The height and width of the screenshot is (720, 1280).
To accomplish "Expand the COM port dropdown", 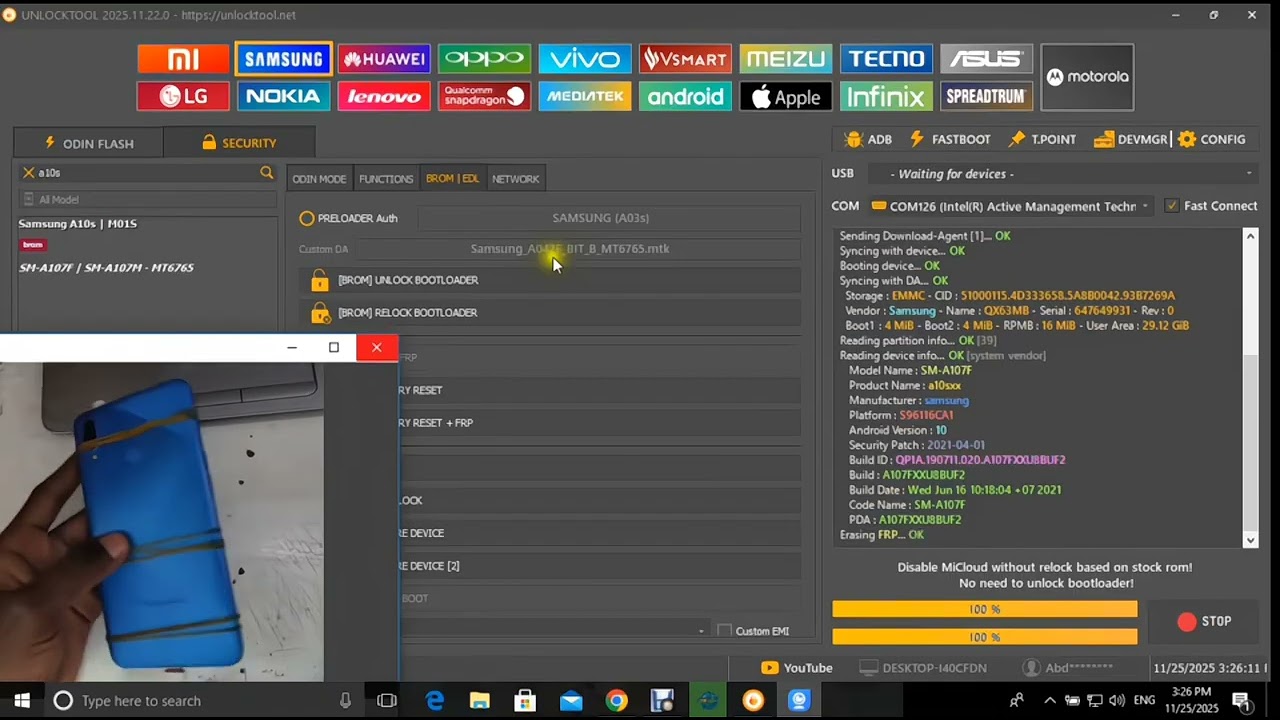I will click(1144, 206).
